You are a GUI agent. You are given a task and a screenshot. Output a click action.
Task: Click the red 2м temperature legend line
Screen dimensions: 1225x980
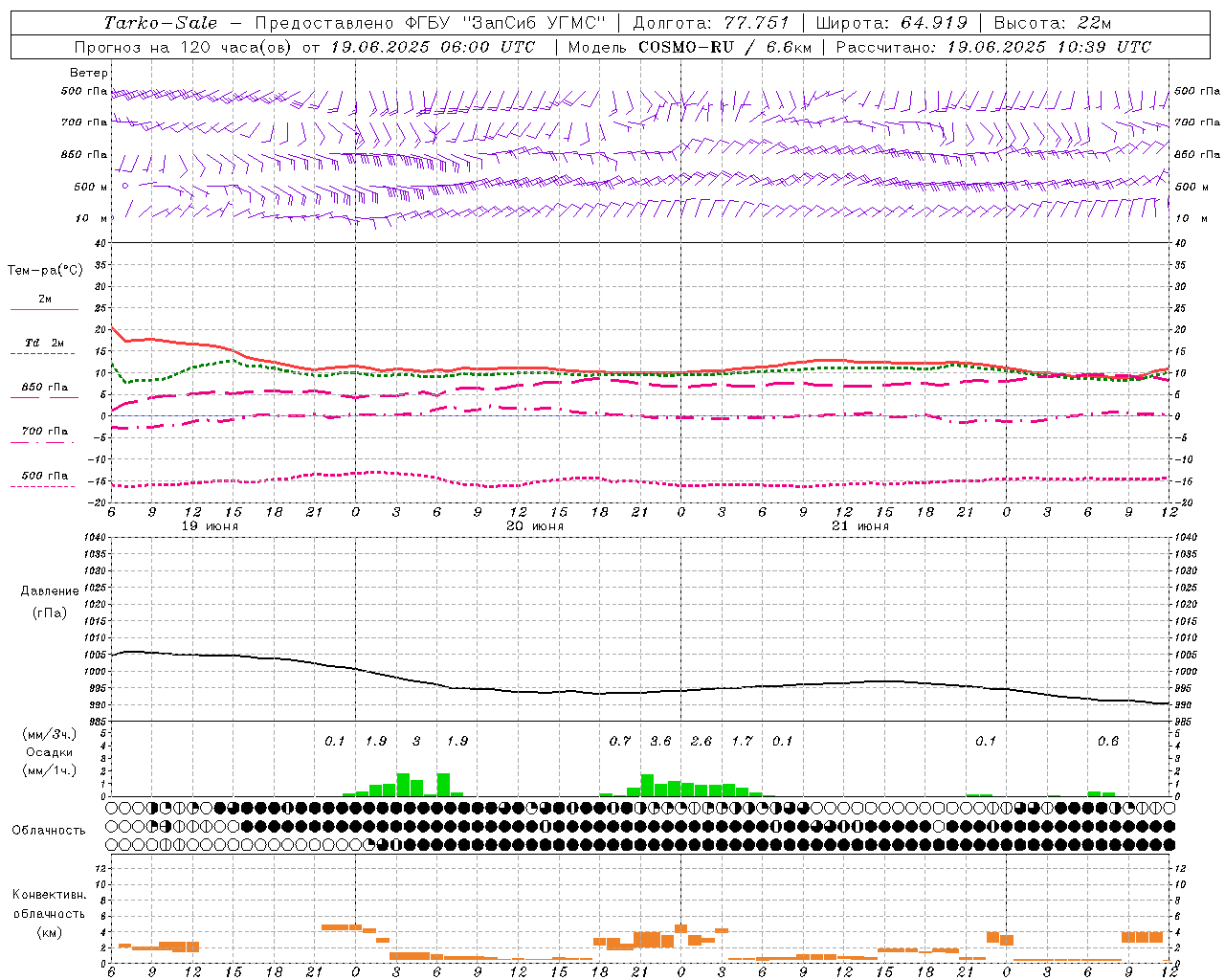pyautogui.click(x=44, y=309)
